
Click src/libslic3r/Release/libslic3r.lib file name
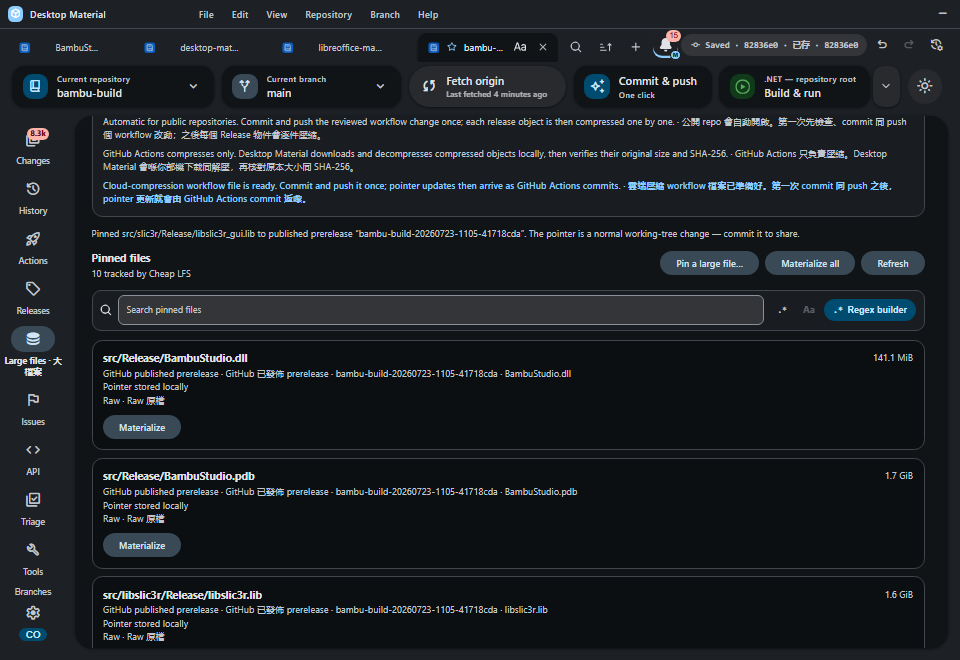182,595
